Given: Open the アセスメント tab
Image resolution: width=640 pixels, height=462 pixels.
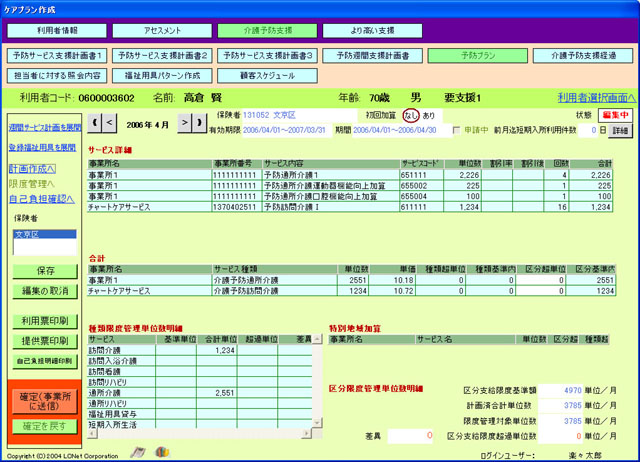Looking at the screenshot, I should point(162,31).
